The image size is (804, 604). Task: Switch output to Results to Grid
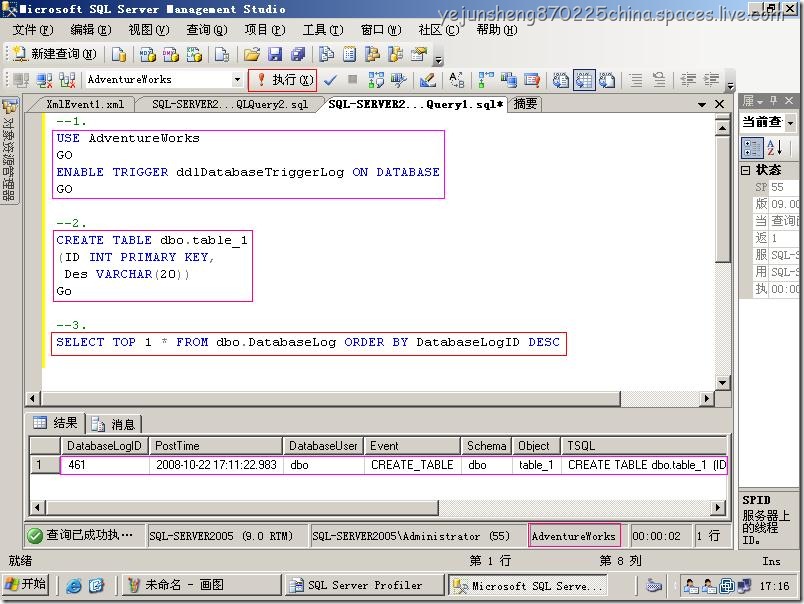click(584, 80)
